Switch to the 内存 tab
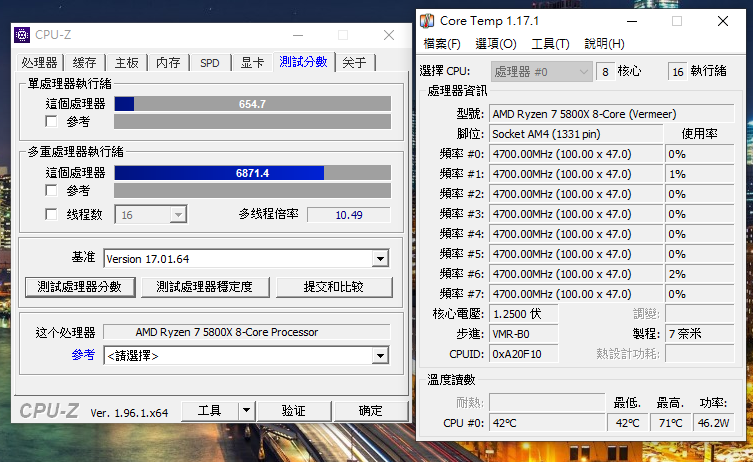This screenshot has width=753, height=462. pos(168,63)
